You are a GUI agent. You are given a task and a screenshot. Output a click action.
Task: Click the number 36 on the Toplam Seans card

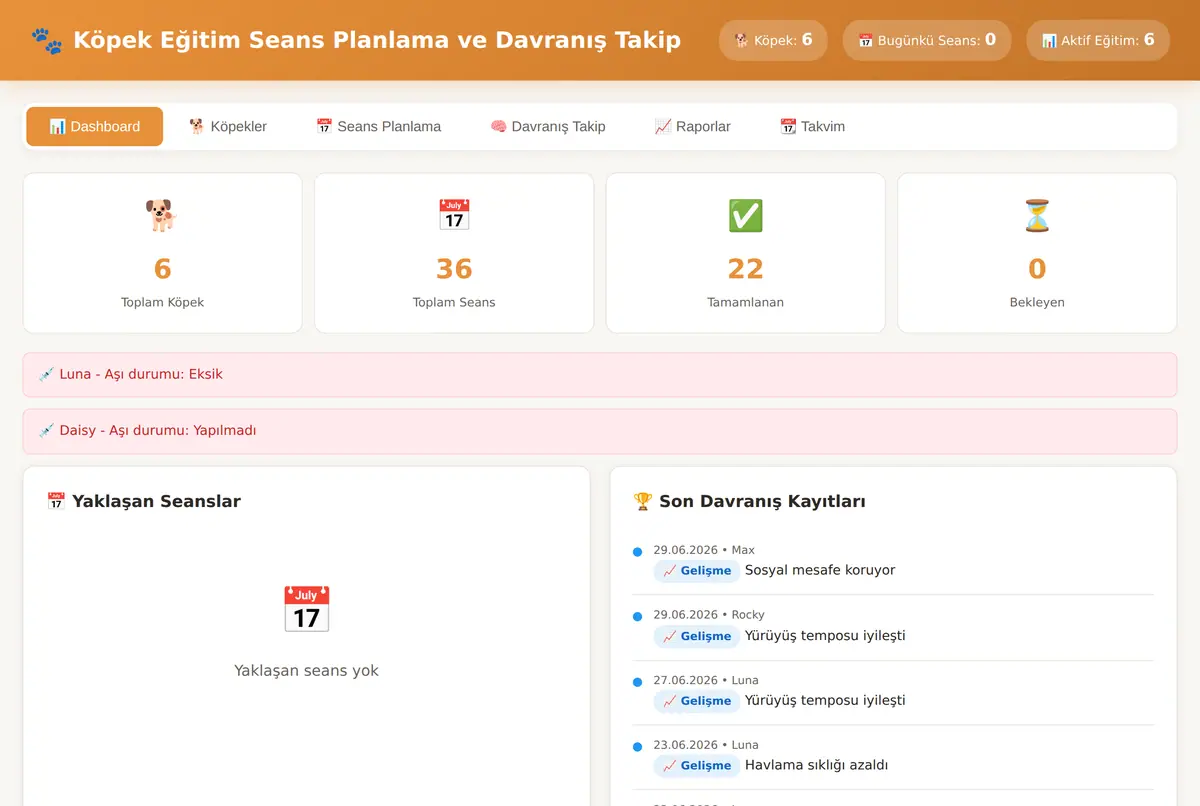point(454,269)
